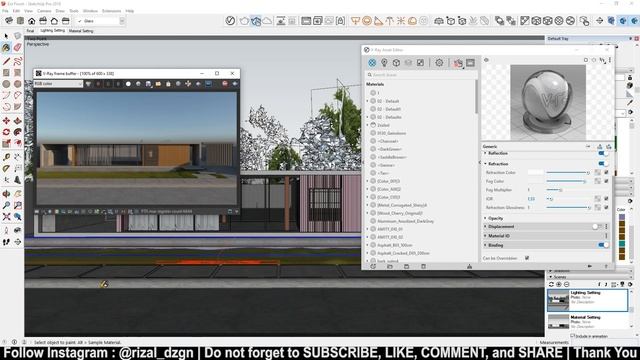Click the stop render icon in frame buffer
Viewport: 640px width, 360px height.
(x=224, y=84)
